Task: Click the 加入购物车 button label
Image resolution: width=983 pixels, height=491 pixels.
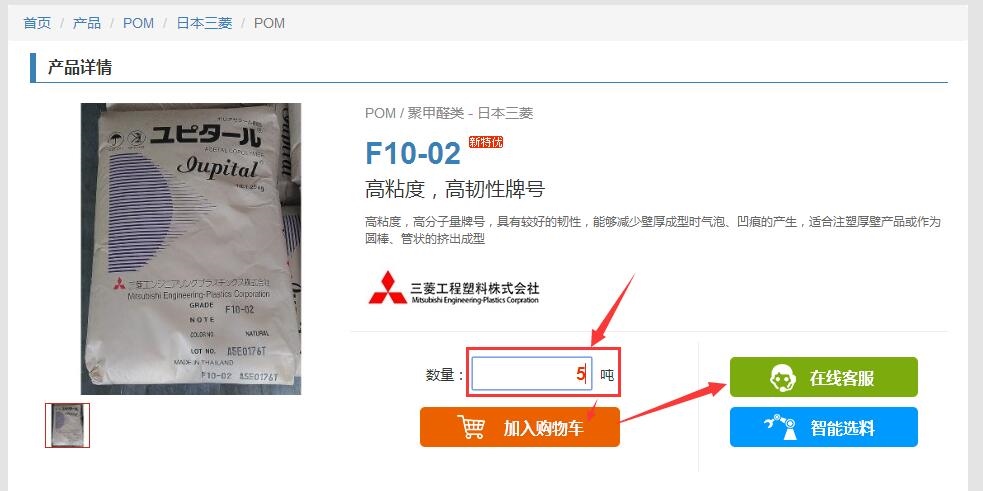Action: 544,428
